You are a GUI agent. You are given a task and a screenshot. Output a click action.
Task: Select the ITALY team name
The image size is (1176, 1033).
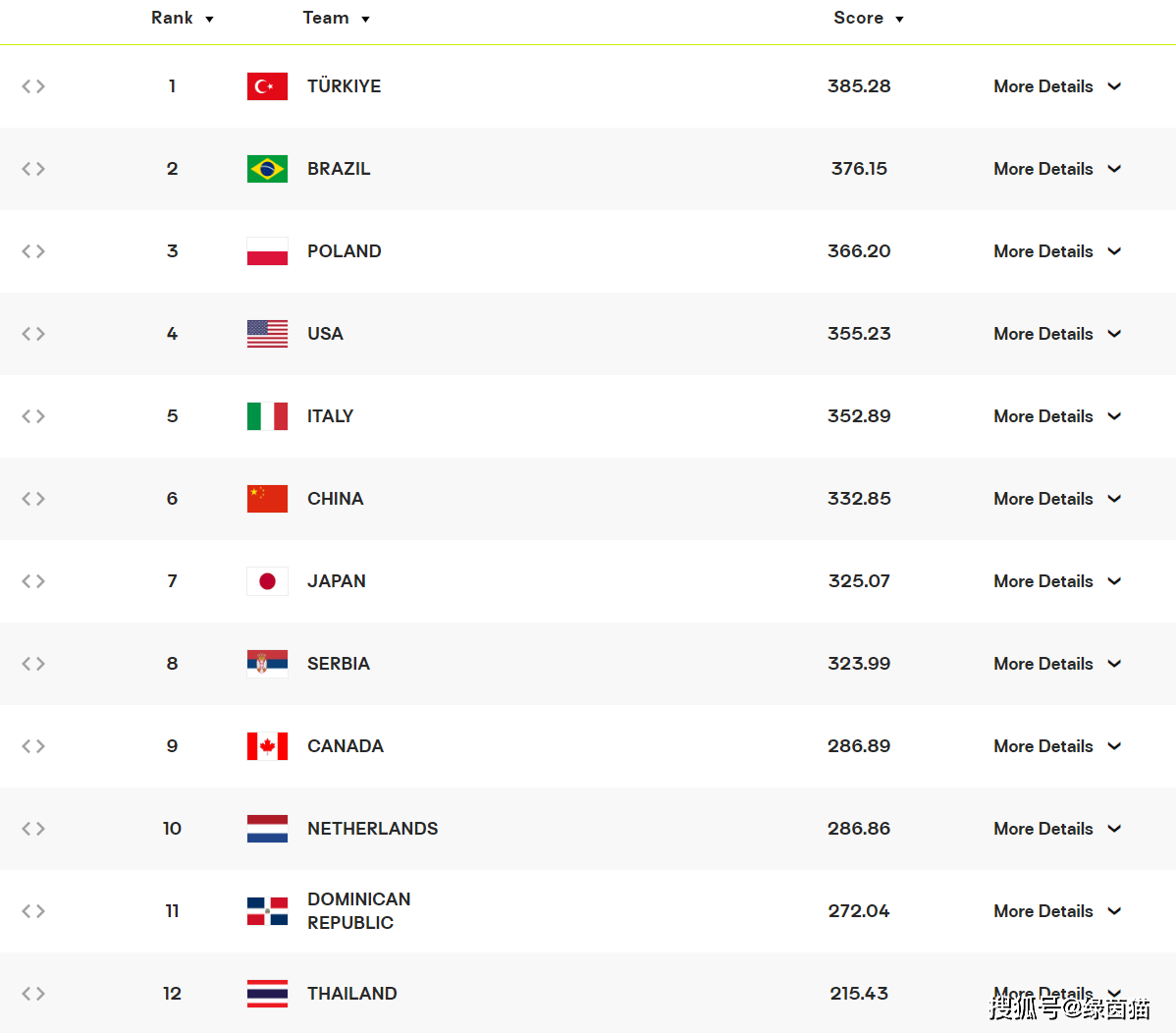coord(330,416)
